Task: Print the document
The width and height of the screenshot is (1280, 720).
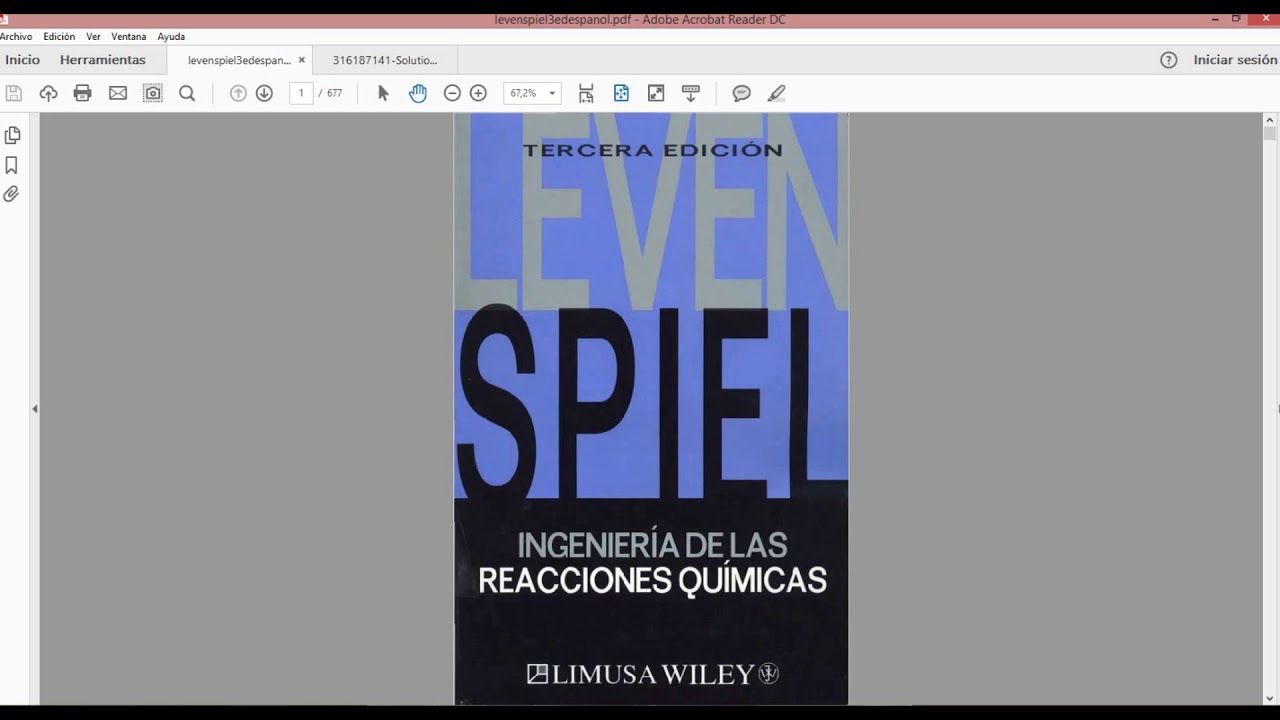Action: 83,93
